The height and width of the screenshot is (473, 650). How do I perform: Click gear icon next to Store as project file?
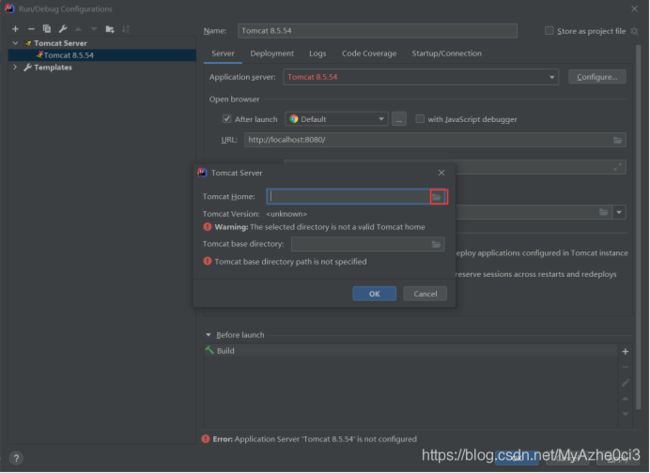click(634, 31)
